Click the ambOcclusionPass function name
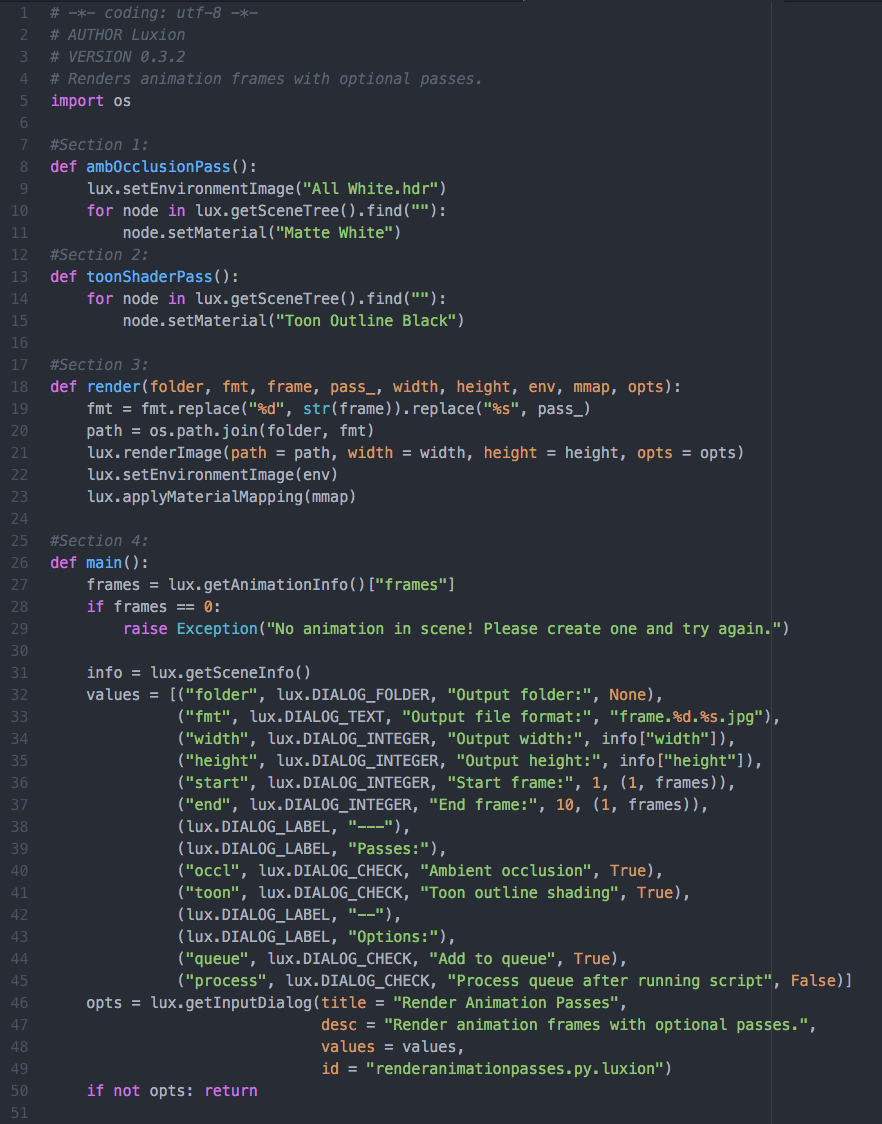Image resolution: width=882 pixels, height=1124 pixels. (158, 166)
